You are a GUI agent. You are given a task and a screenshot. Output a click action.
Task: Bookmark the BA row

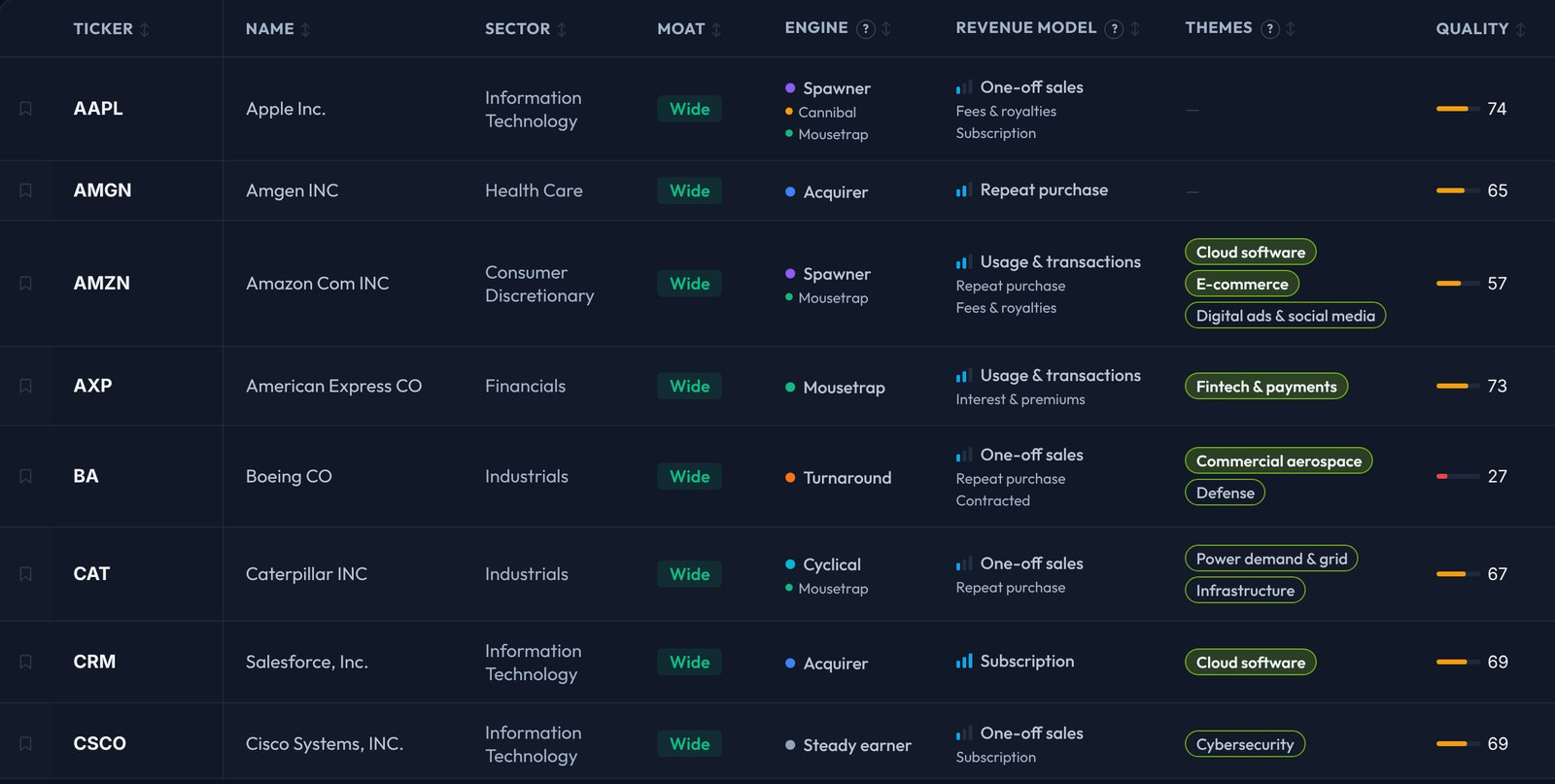26,476
